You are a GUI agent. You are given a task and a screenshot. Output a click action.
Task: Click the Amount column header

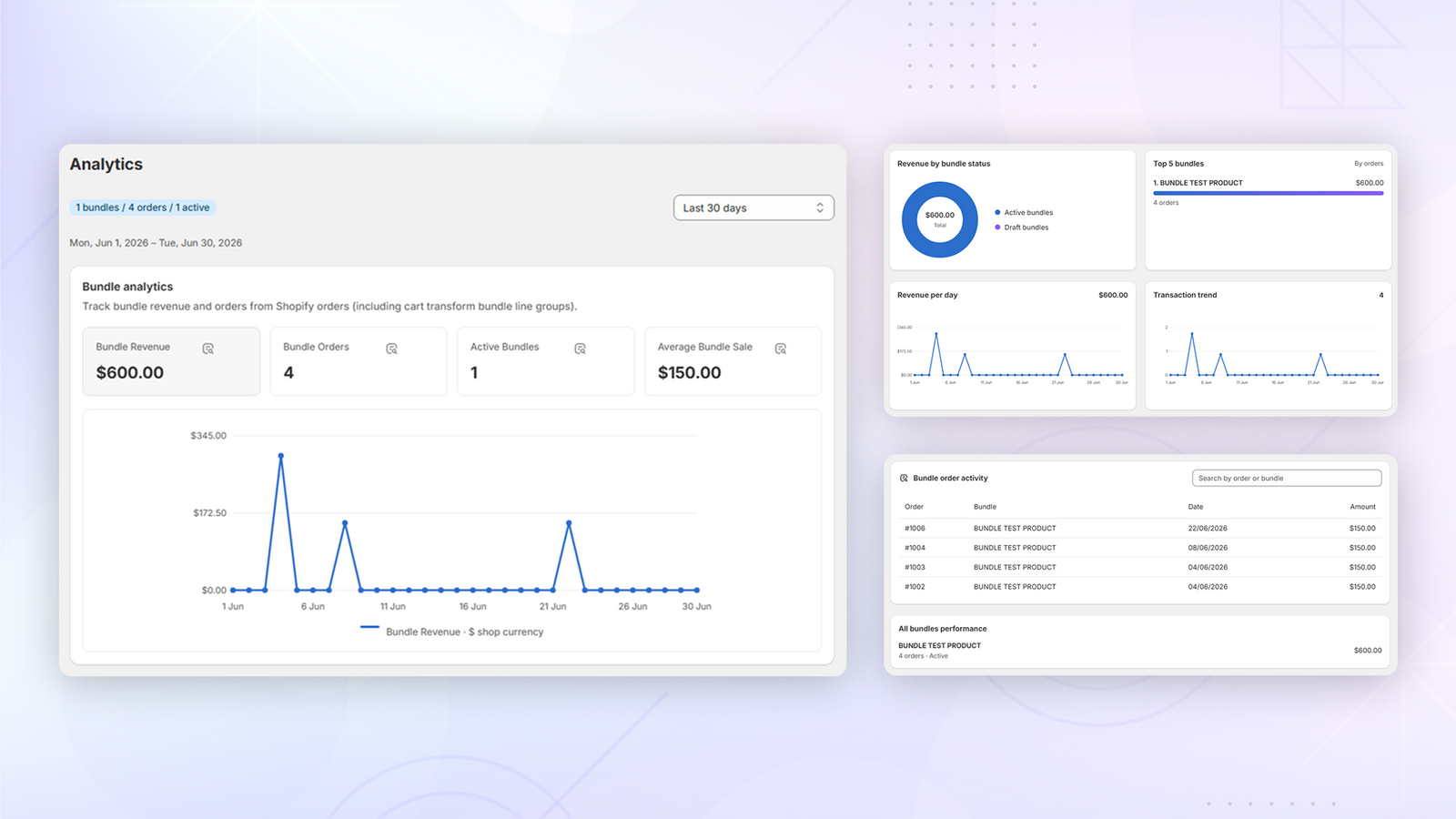[x=1362, y=507]
